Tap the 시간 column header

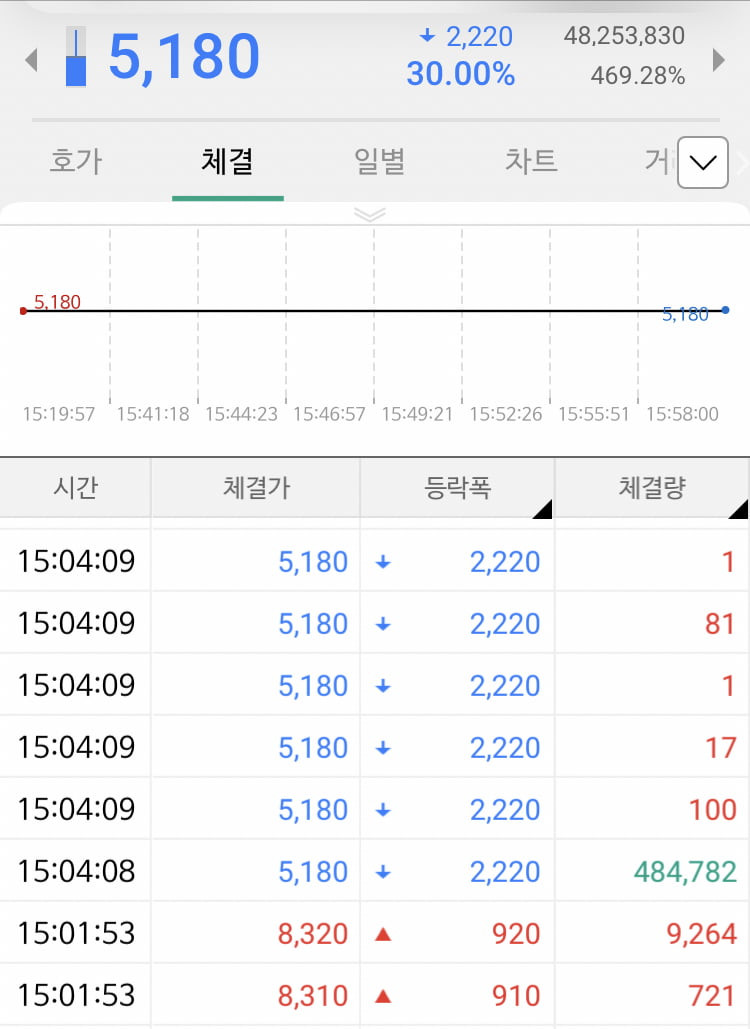(75, 488)
